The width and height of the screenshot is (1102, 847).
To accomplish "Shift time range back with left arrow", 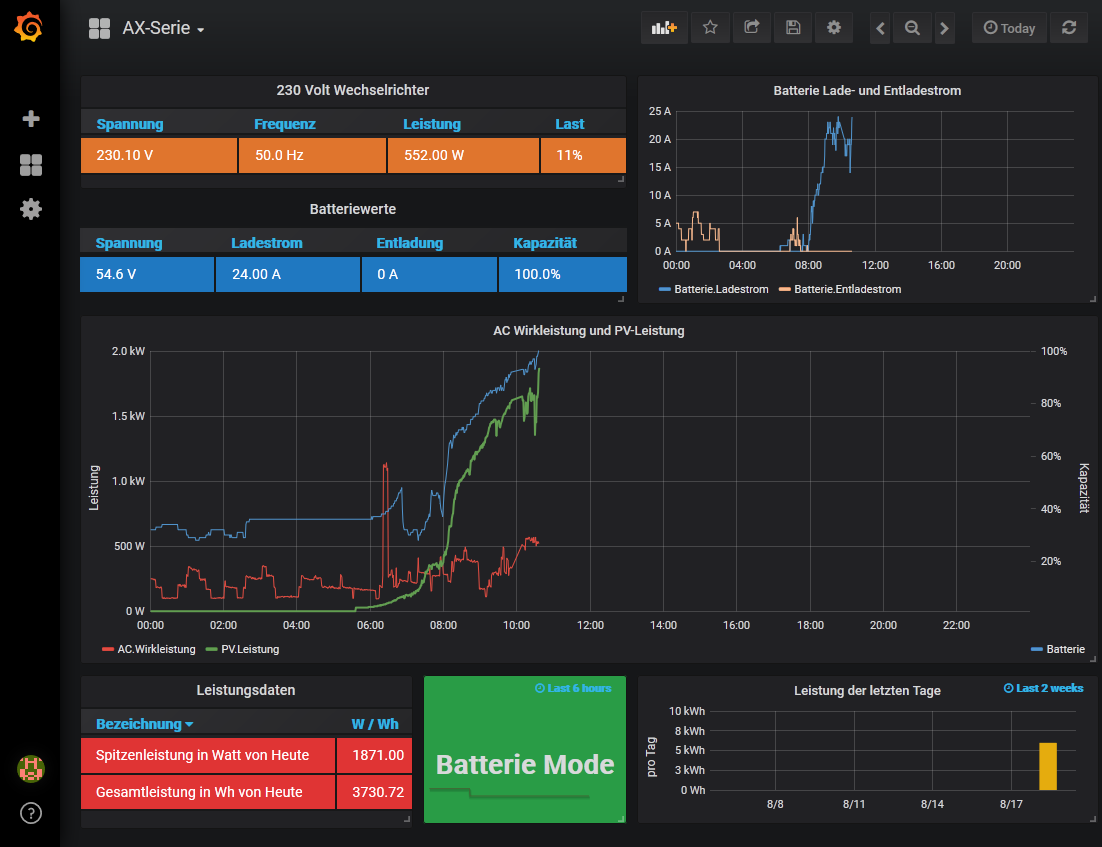I will coord(880,28).
